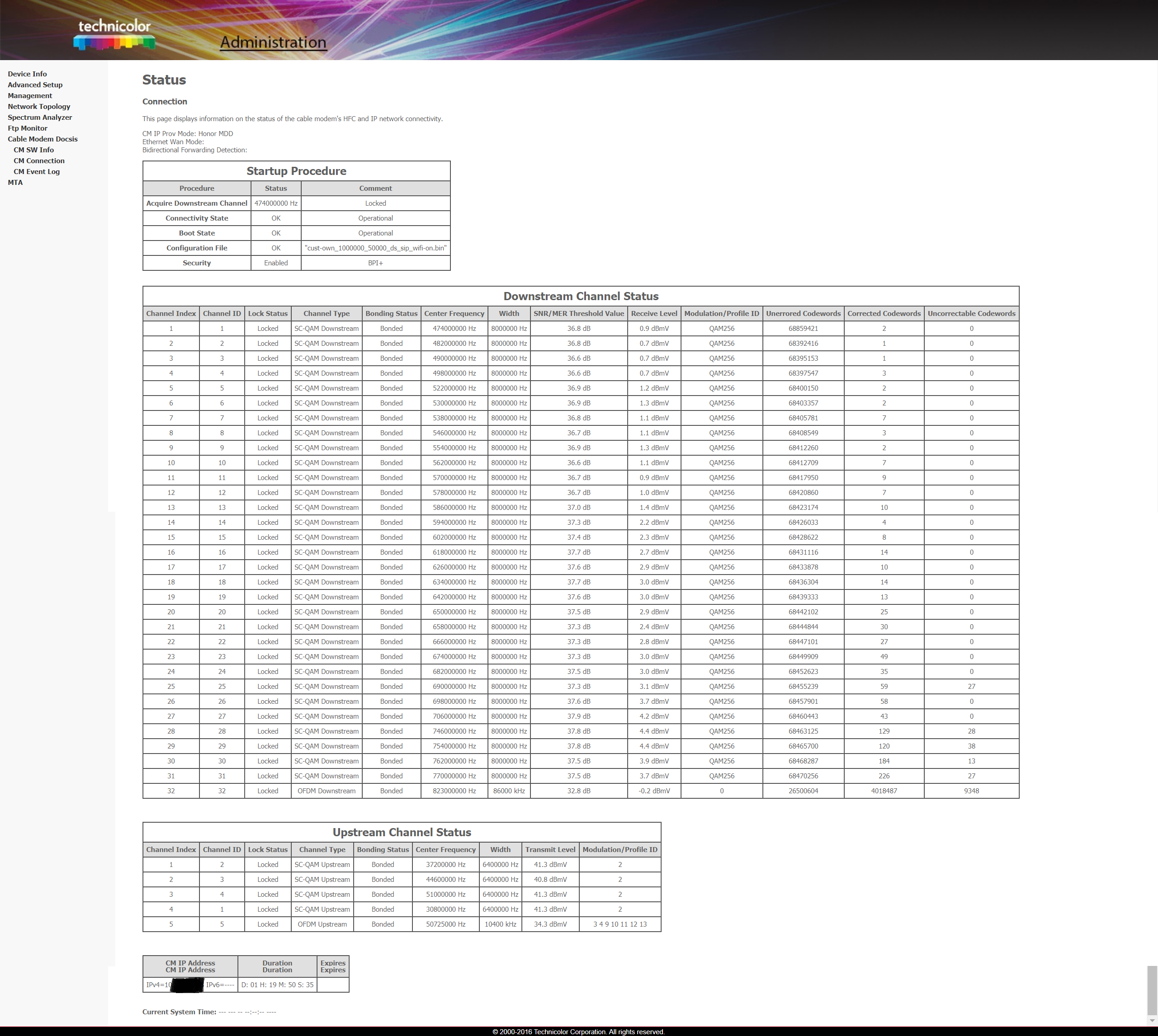Click the configuration file name cell
Viewport: 1158px width, 1036px height.
click(375, 248)
